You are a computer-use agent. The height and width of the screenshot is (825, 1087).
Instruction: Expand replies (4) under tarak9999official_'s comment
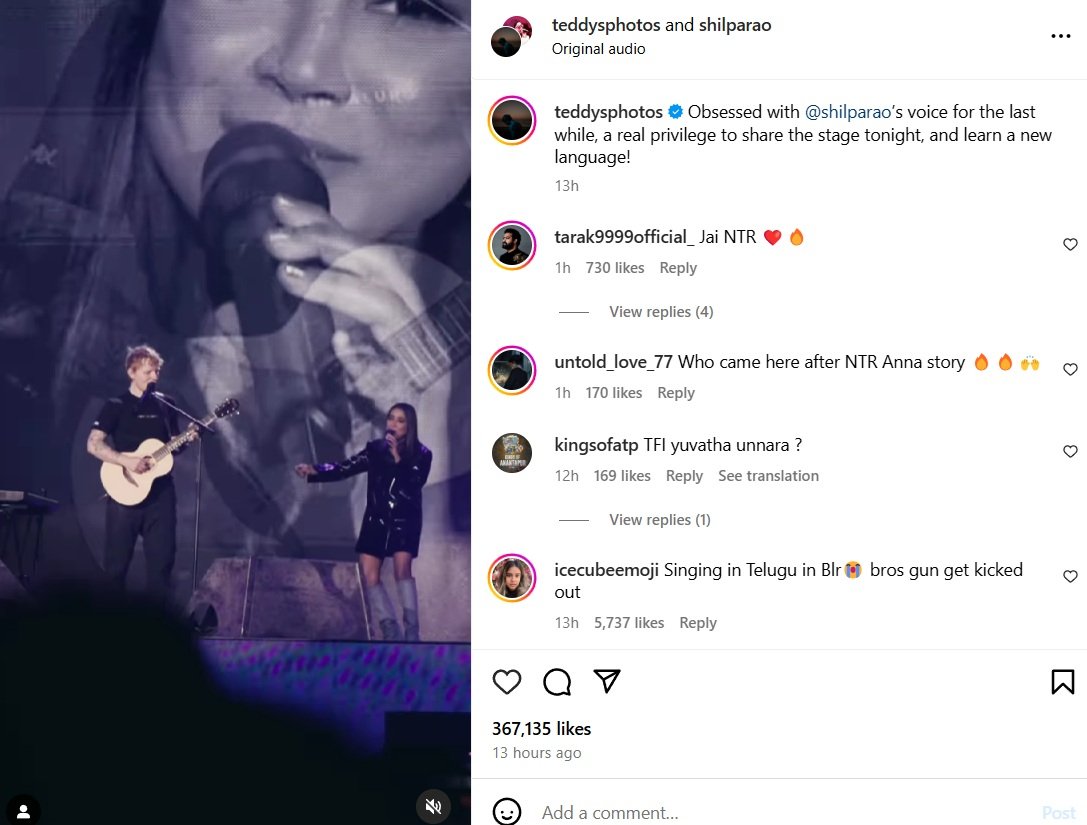pos(661,311)
